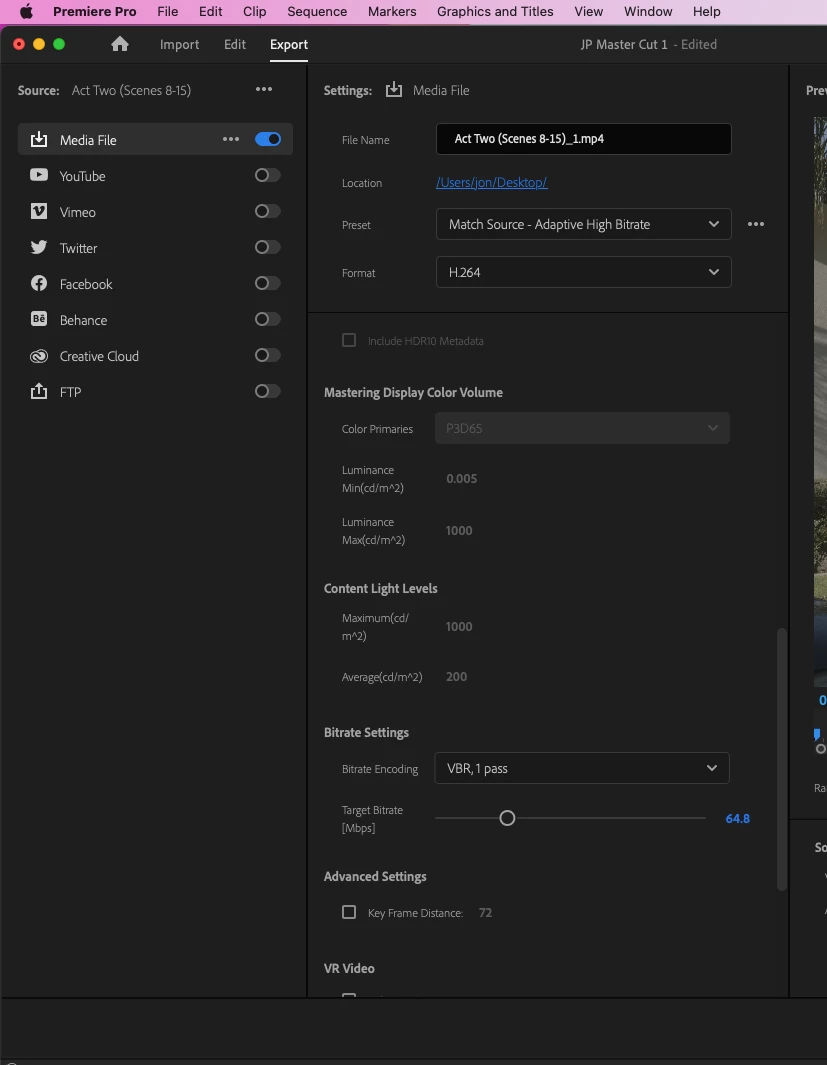This screenshot has width=827, height=1065.
Task: Click the Behance icon
Action: [39, 319]
